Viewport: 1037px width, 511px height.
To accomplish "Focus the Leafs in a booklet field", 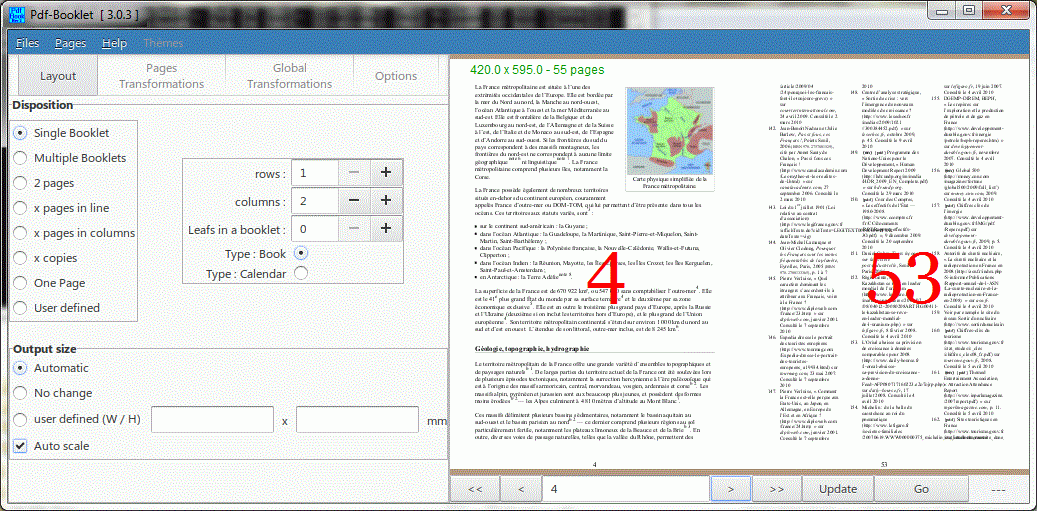I will [315, 229].
